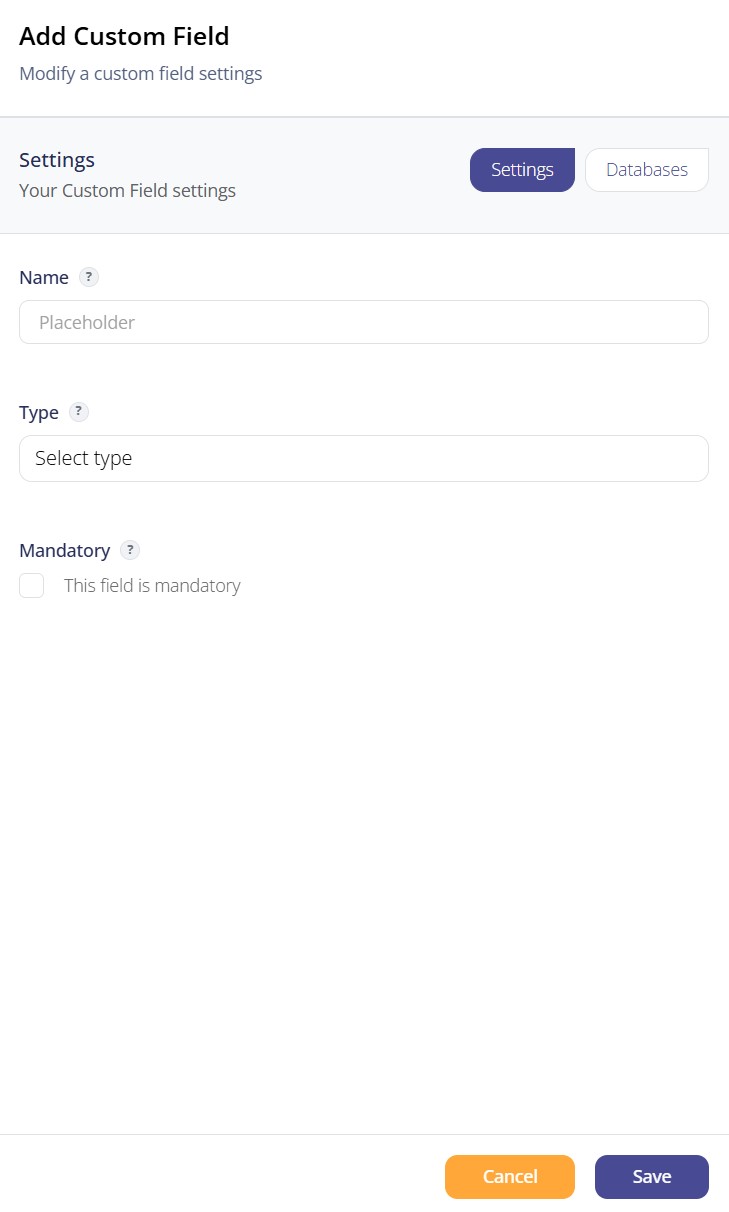Click the Name field label
729x1212 pixels.
pos(44,277)
